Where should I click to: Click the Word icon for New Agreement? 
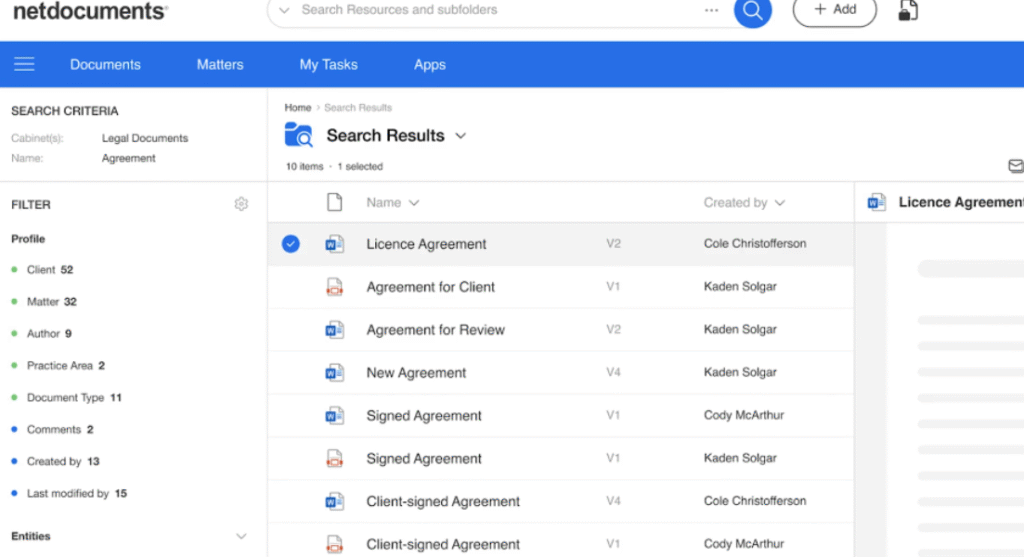[x=335, y=373]
